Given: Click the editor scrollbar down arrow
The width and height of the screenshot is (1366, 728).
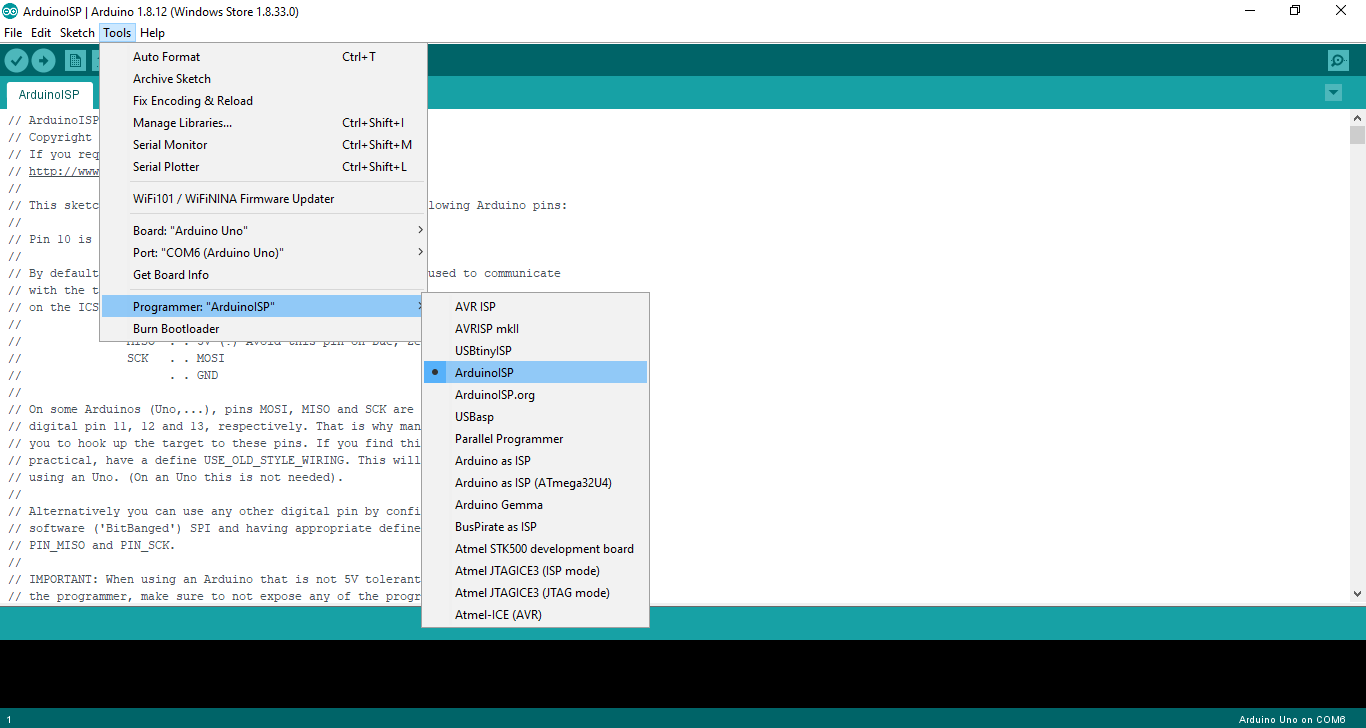Looking at the screenshot, I should click(1357, 594).
